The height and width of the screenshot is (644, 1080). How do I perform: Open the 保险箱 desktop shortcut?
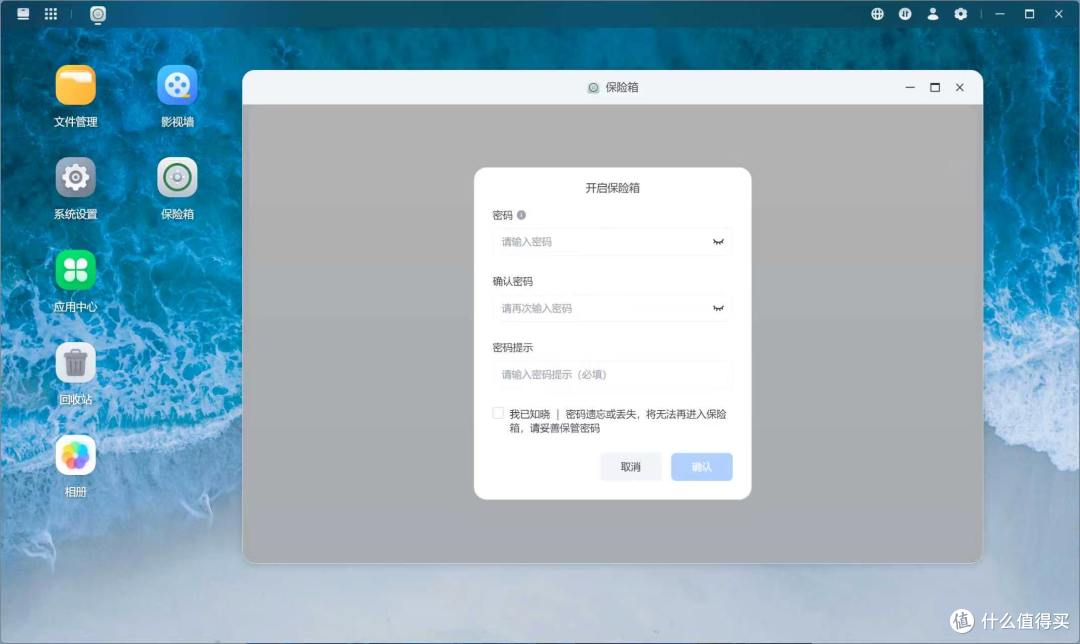click(177, 178)
